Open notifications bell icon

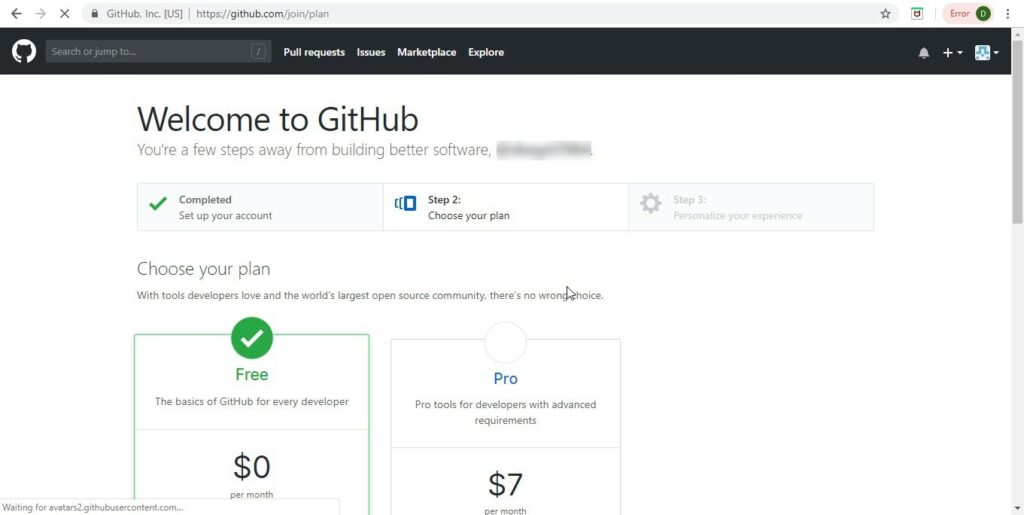point(923,53)
